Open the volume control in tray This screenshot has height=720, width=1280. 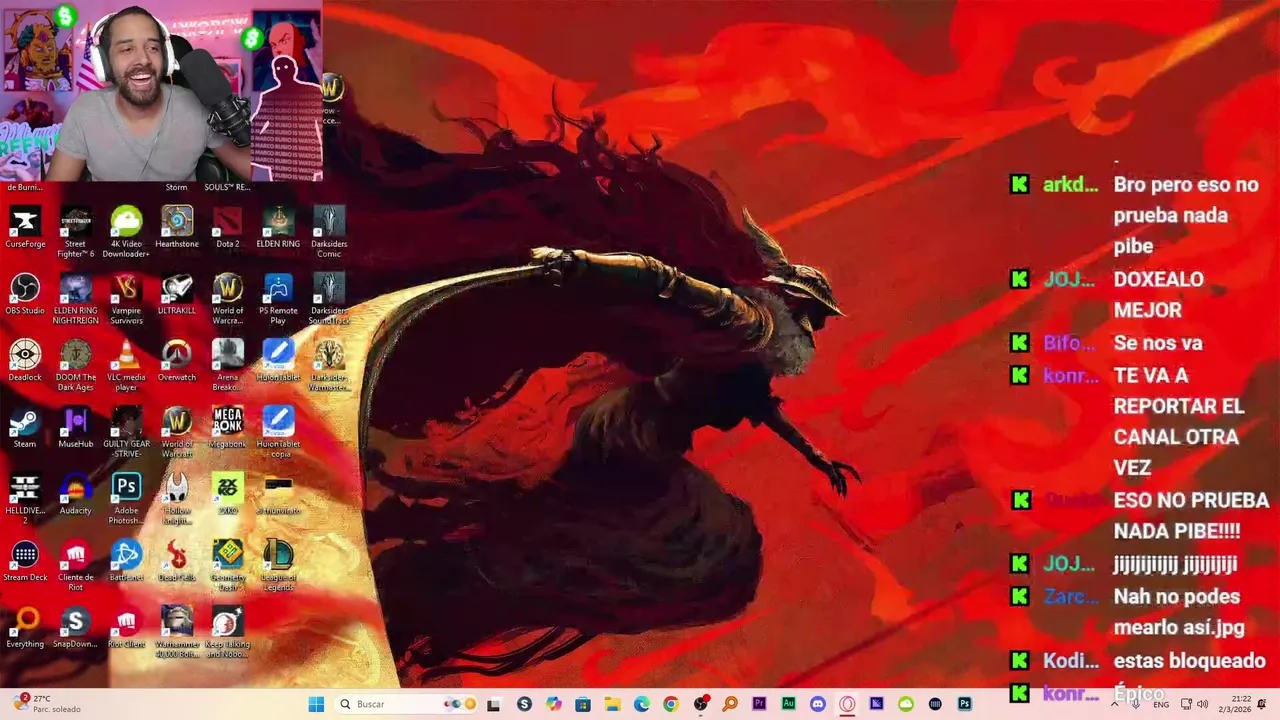click(1202, 704)
